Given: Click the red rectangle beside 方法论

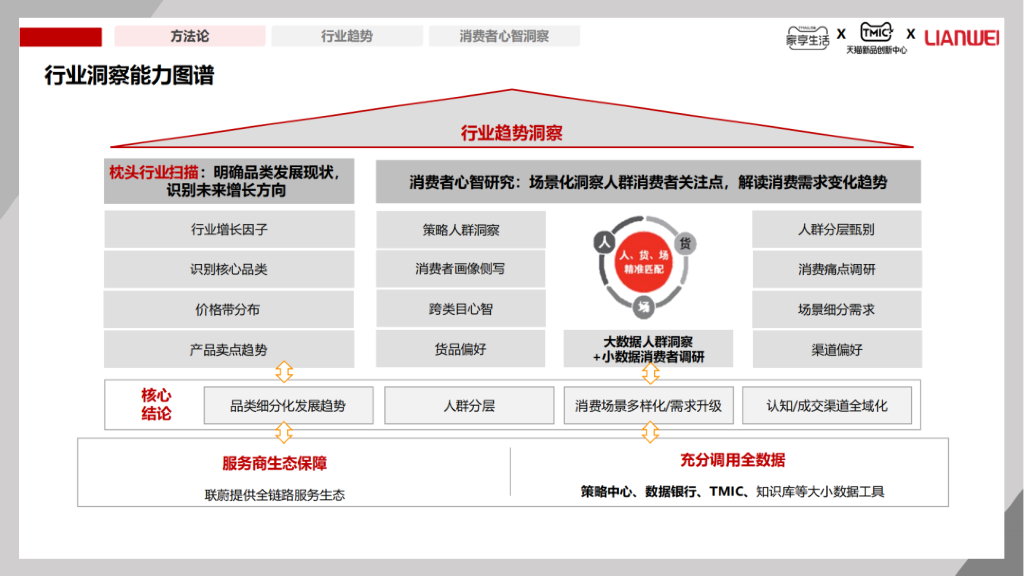Looking at the screenshot, I should pos(61,37).
